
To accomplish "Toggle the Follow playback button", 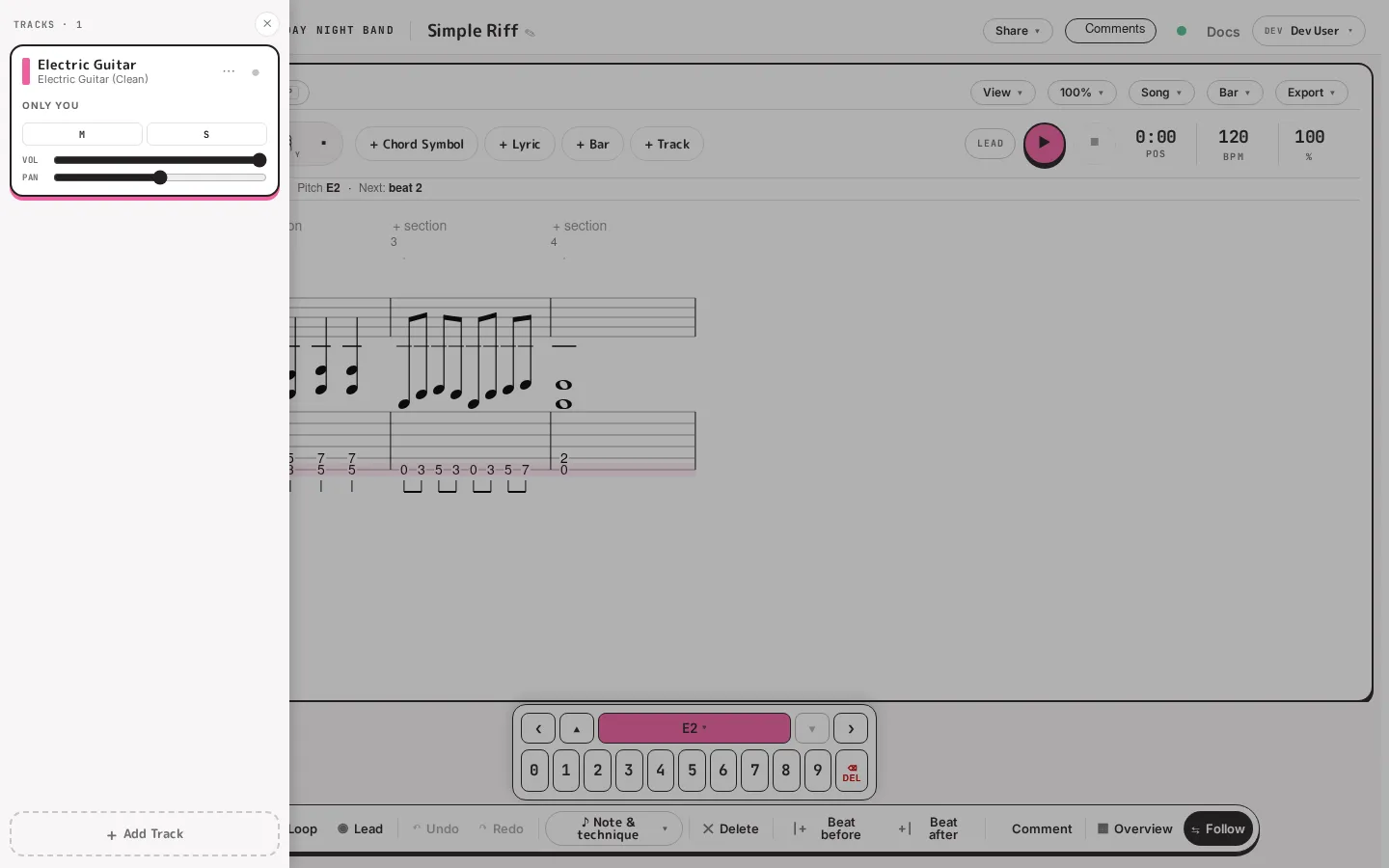I will click(1218, 829).
